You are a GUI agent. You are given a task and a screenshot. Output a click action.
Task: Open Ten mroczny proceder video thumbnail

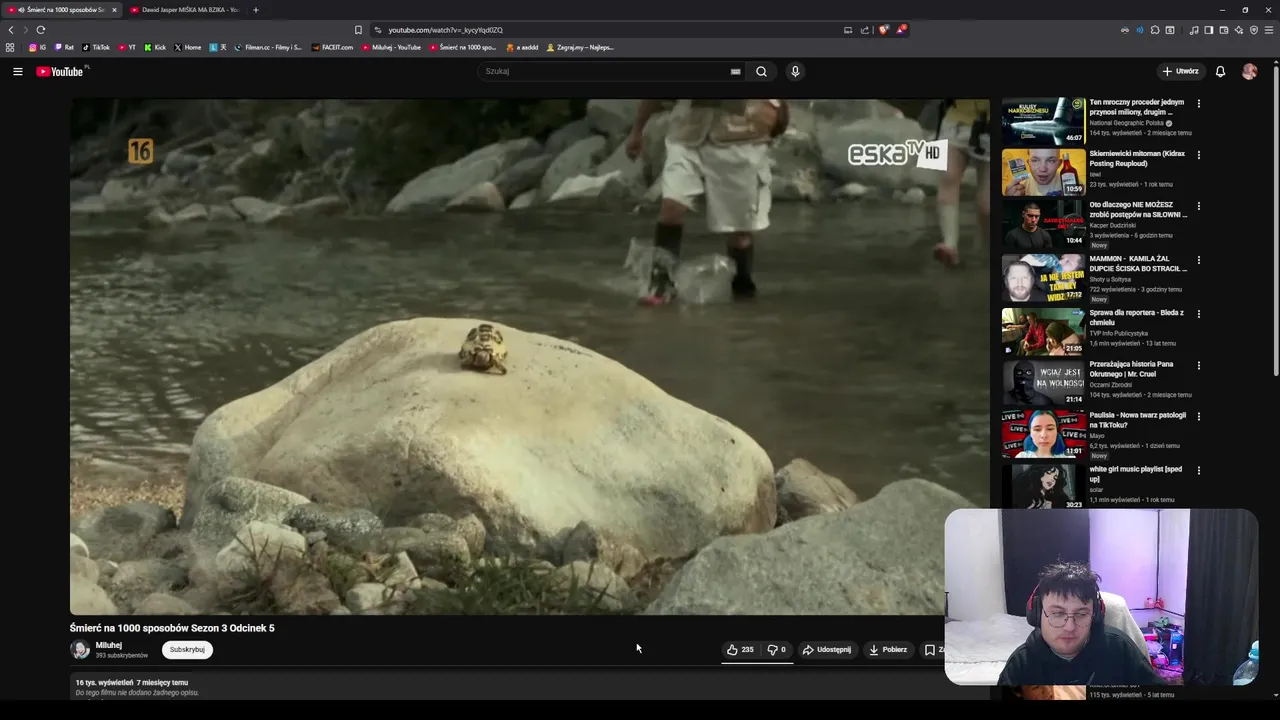point(1043,120)
